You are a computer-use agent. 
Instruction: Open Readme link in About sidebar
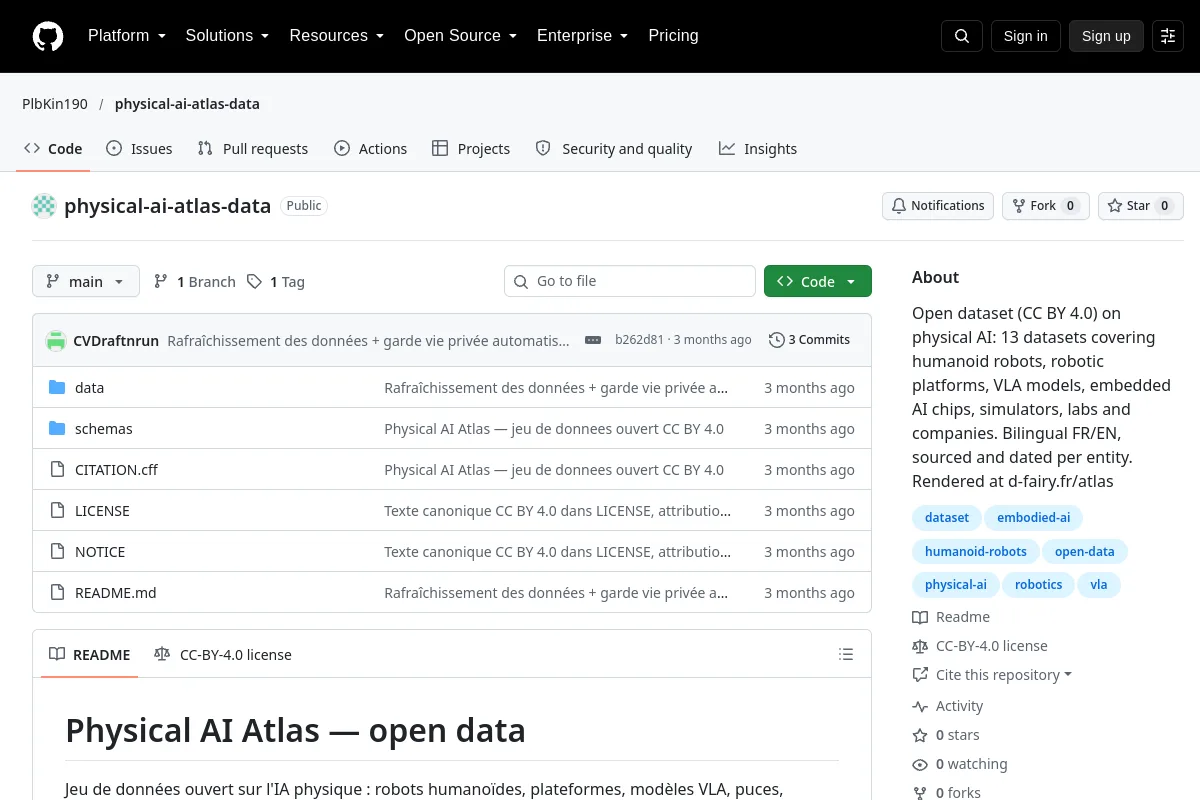pyautogui.click(x=951, y=617)
